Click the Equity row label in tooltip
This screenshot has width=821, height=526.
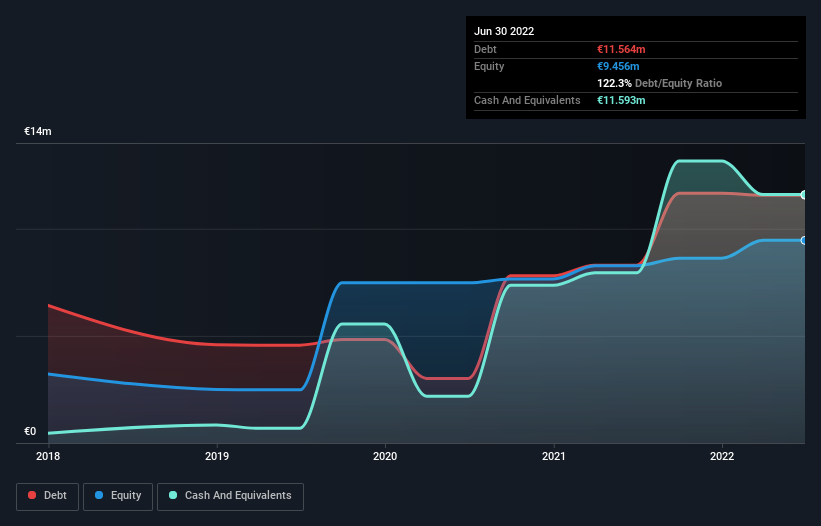tap(489, 66)
